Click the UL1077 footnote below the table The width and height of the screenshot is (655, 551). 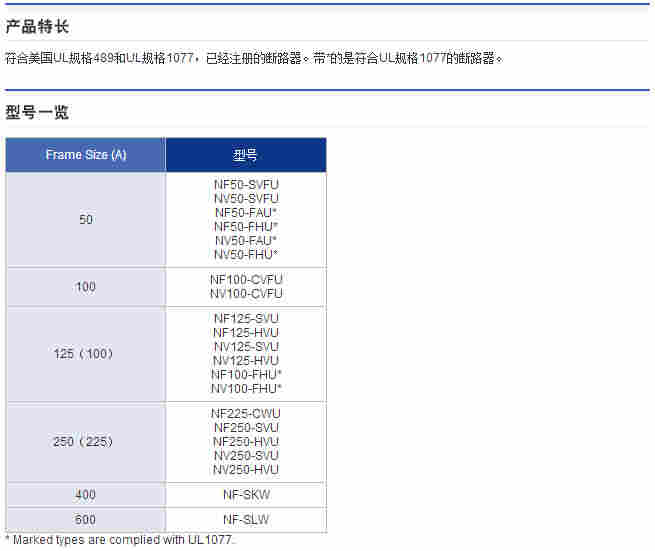tap(120, 541)
